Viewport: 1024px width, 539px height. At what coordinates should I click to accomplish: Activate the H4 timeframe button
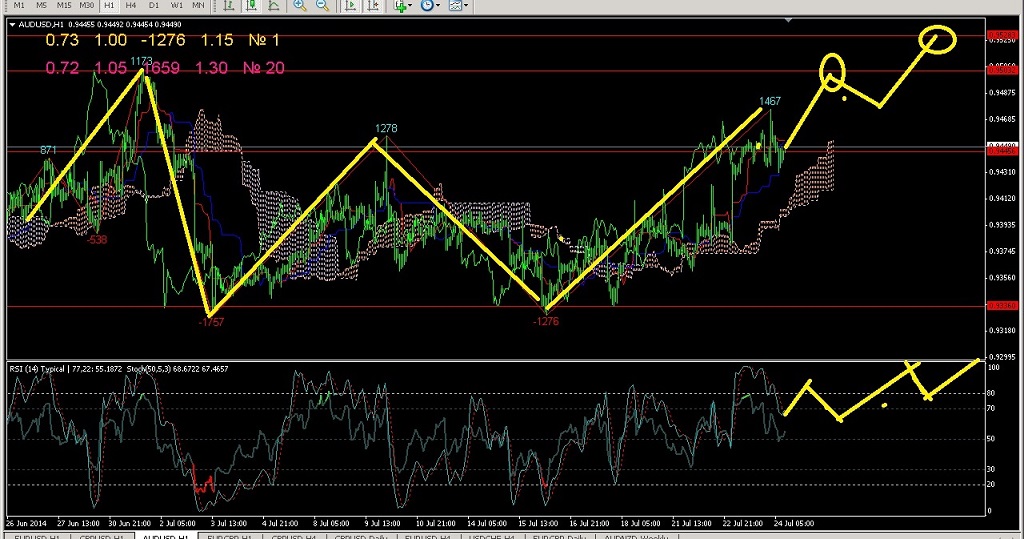(x=131, y=5)
